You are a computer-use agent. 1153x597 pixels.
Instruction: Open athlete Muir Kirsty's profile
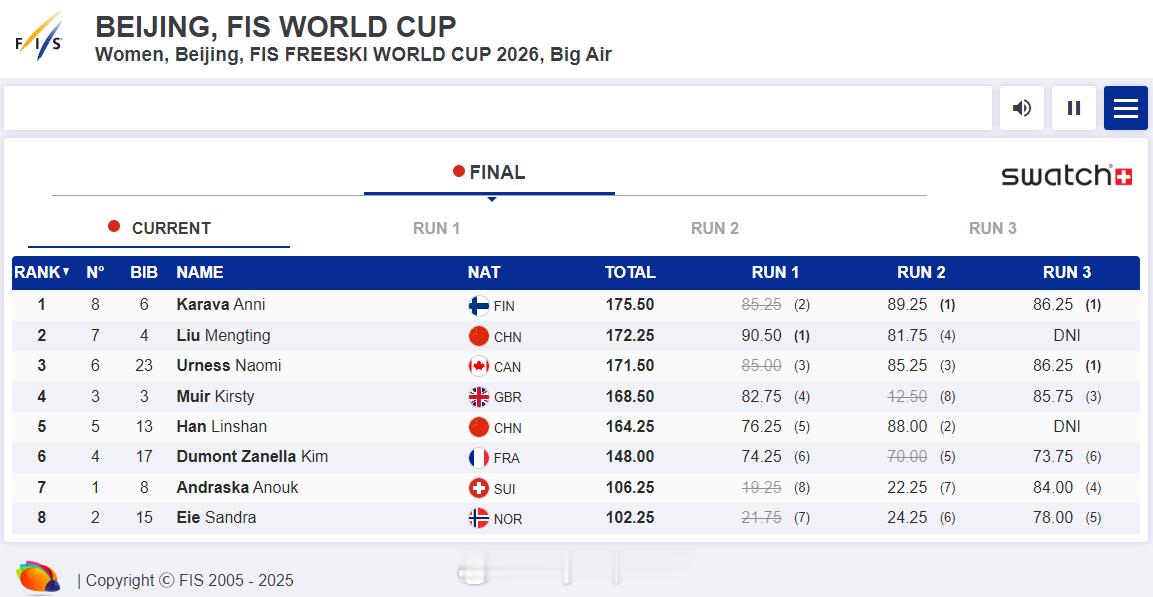(215, 396)
